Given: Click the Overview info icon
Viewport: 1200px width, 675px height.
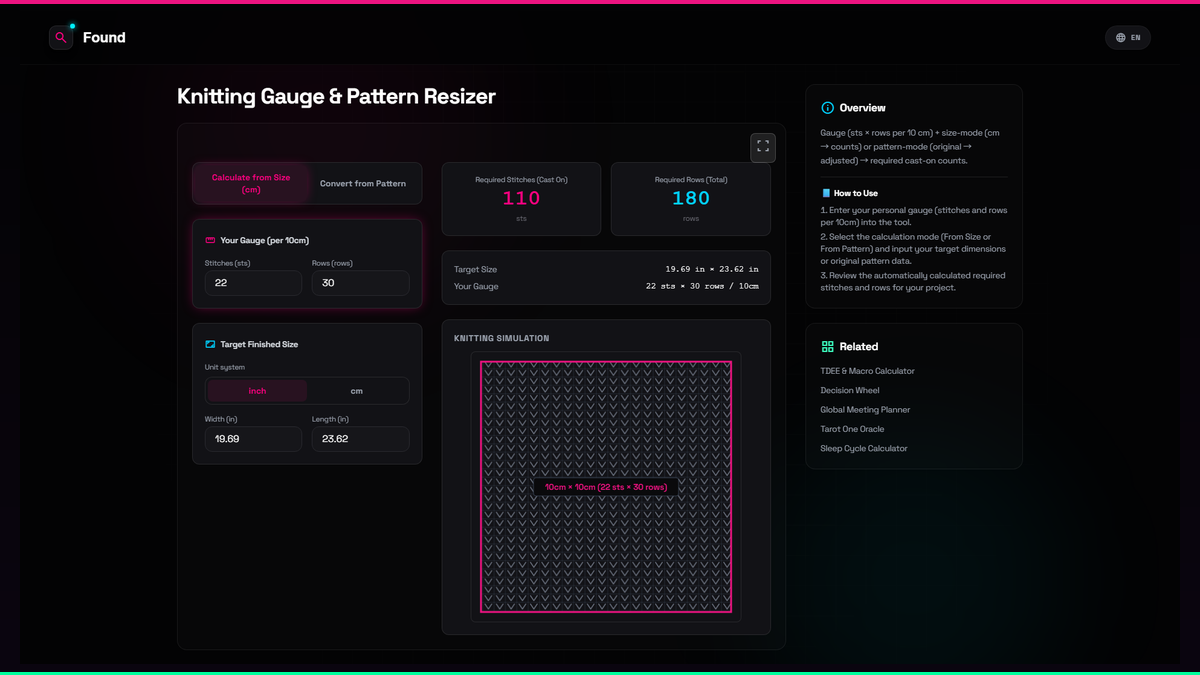Looking at the screenshot, I should (x=827, y=108).
